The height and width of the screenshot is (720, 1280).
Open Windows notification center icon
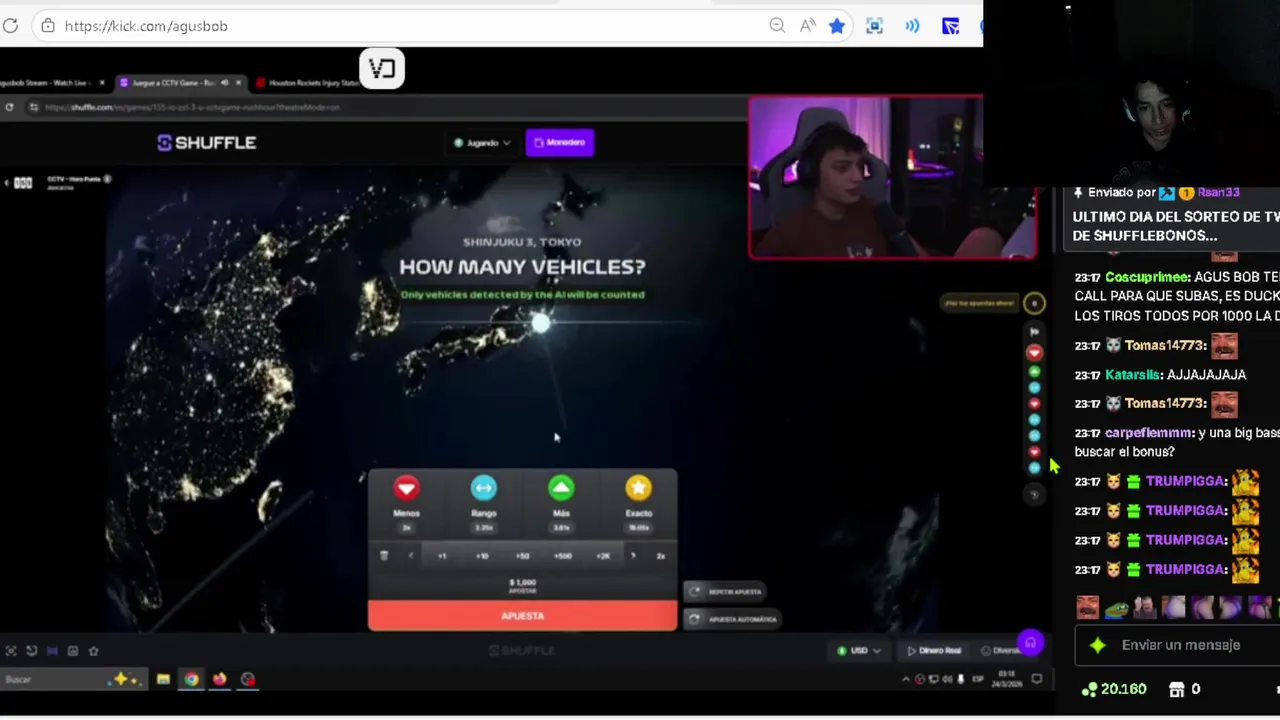1037,680
